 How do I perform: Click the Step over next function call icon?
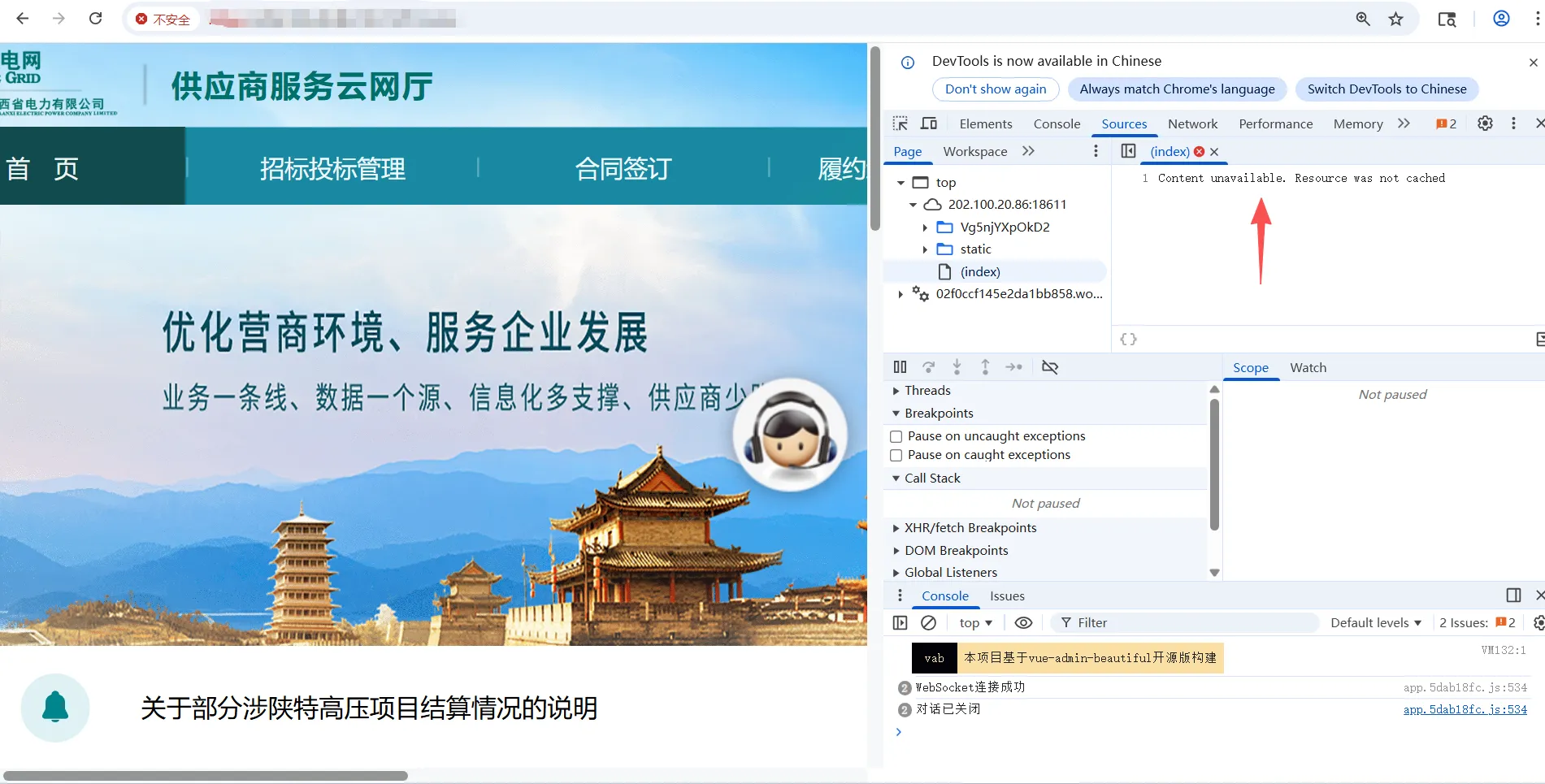pos(929,366)
